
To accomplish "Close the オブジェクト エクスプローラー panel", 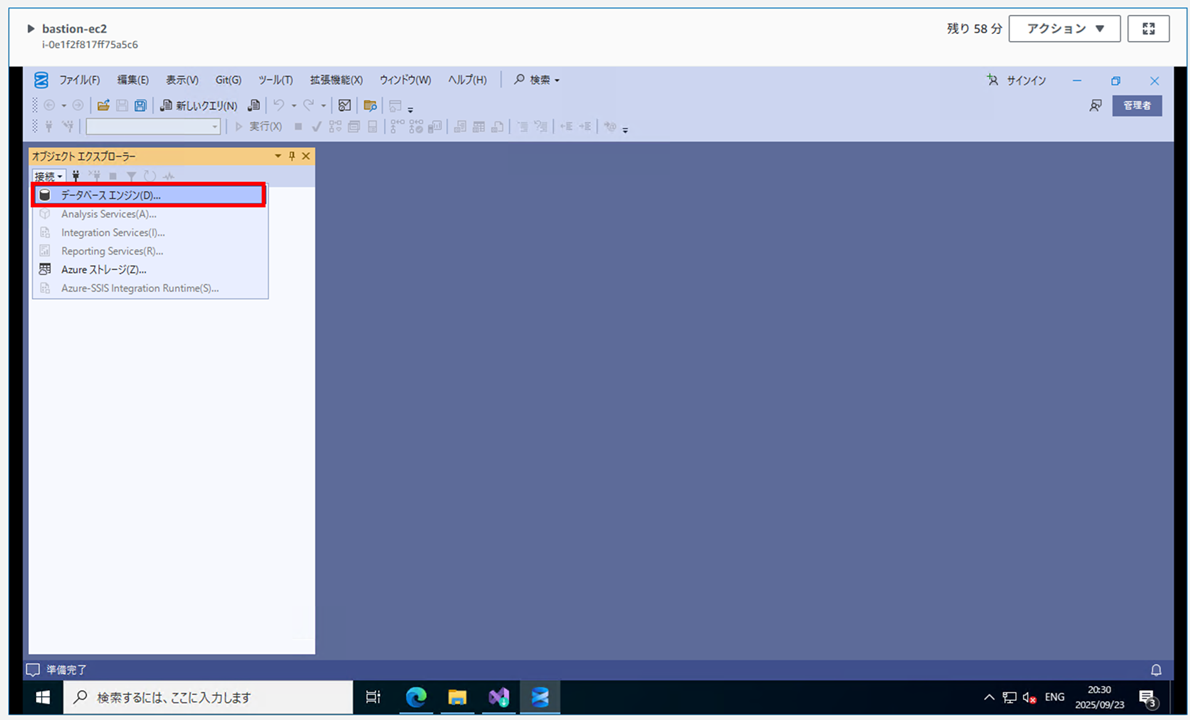I will point(306,156).
